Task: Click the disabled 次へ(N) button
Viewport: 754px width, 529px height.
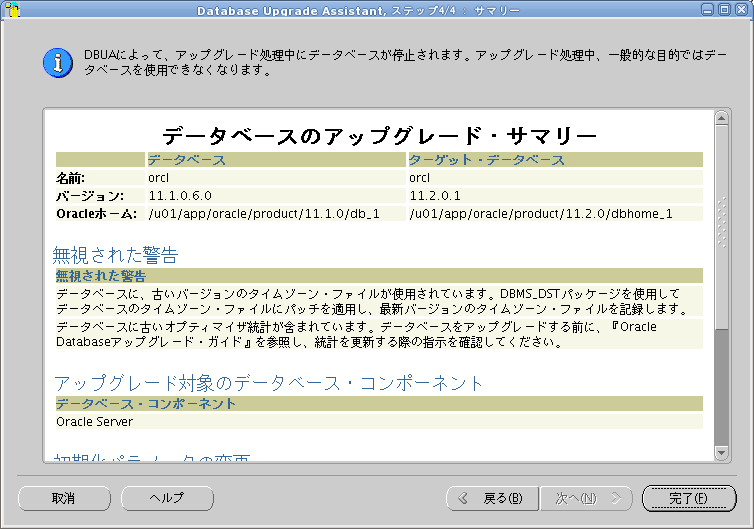Action: [586, 498]
